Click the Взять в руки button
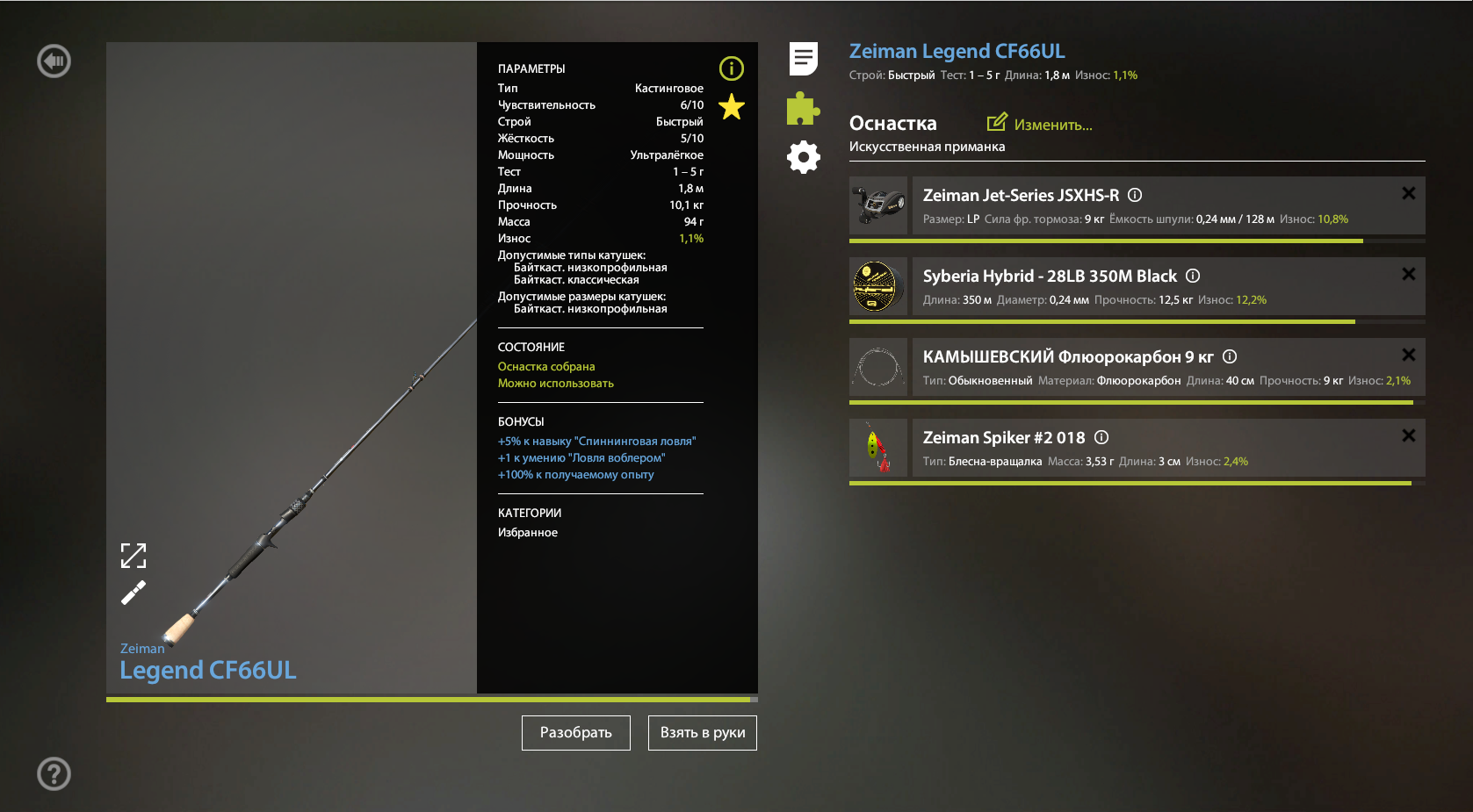This screenshot has height=812, width=1473. [703, 733]
